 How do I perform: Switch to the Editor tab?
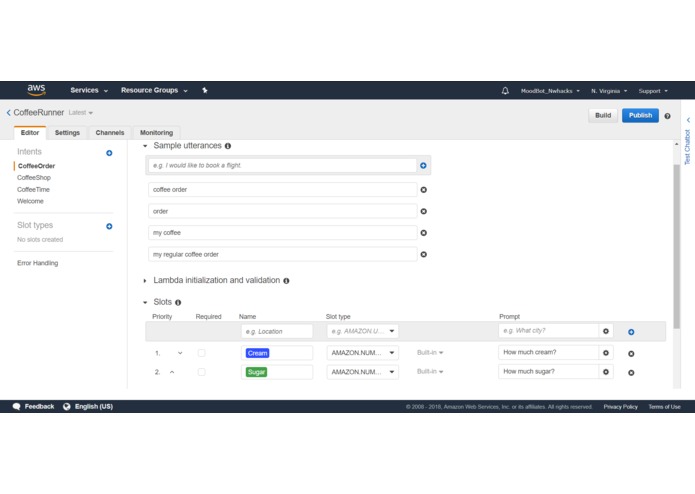[x=30, y=132]
